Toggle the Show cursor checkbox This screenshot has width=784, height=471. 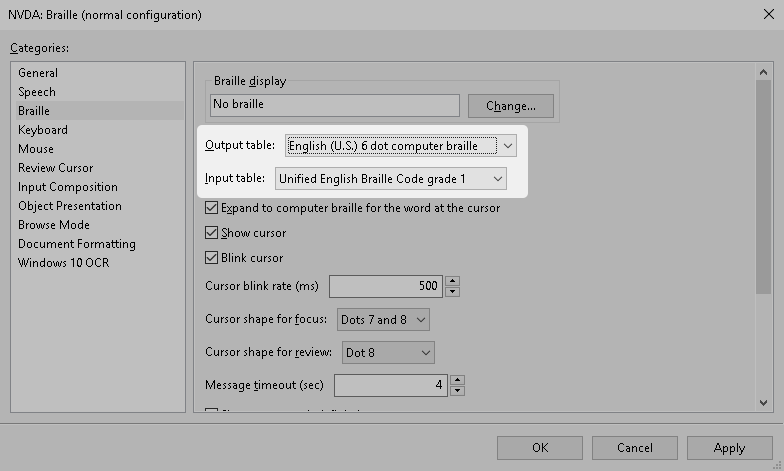click(x=211, y=233)
